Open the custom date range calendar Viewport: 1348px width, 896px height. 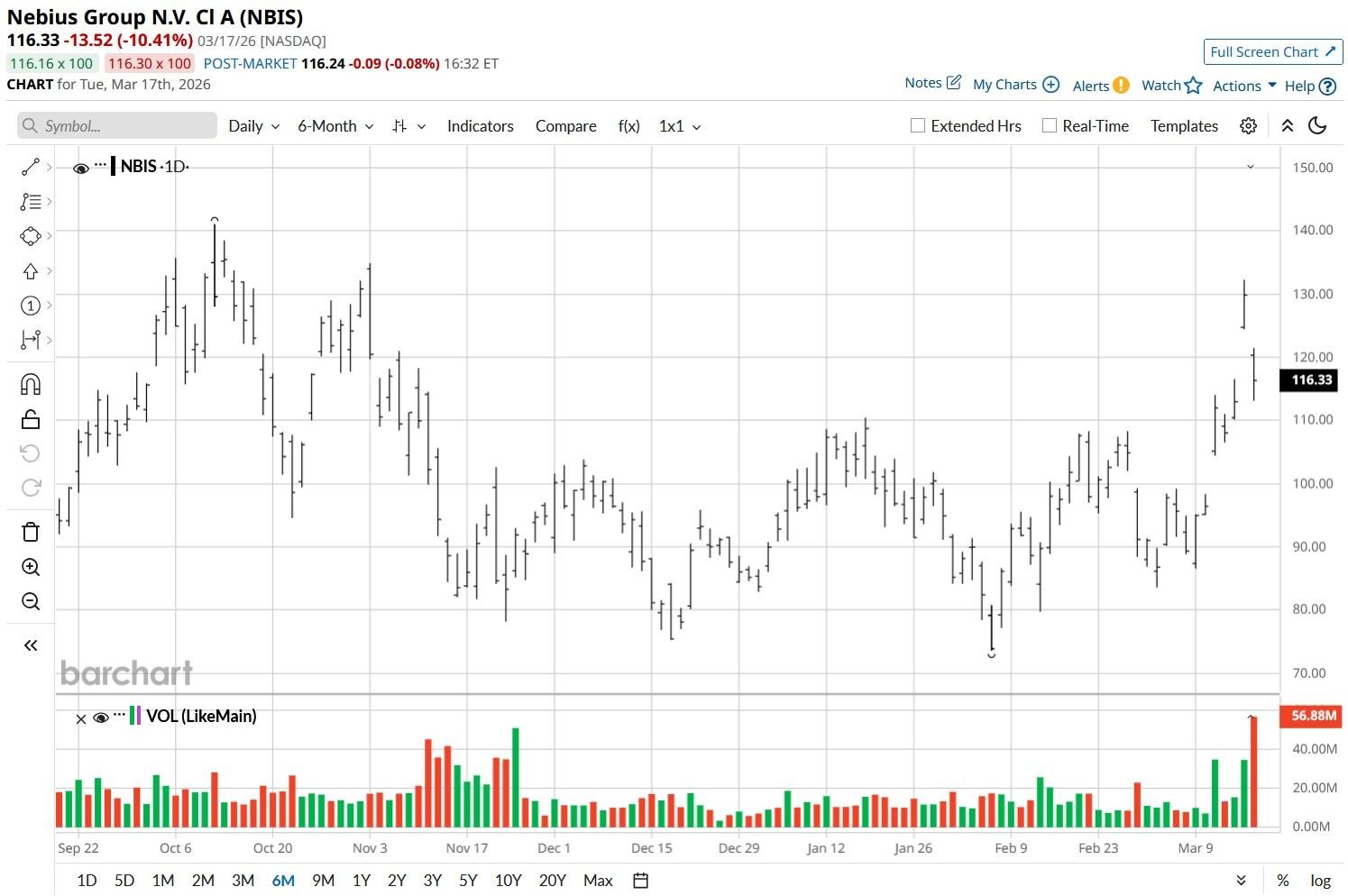641,881
